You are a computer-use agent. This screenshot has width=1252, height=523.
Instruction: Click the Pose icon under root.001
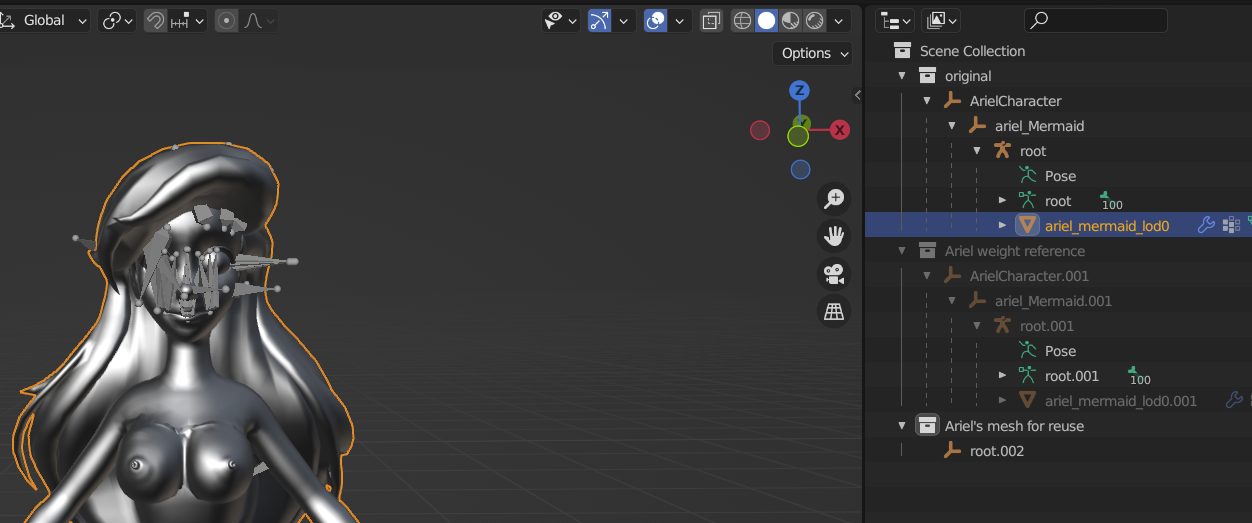(1027, 350)
